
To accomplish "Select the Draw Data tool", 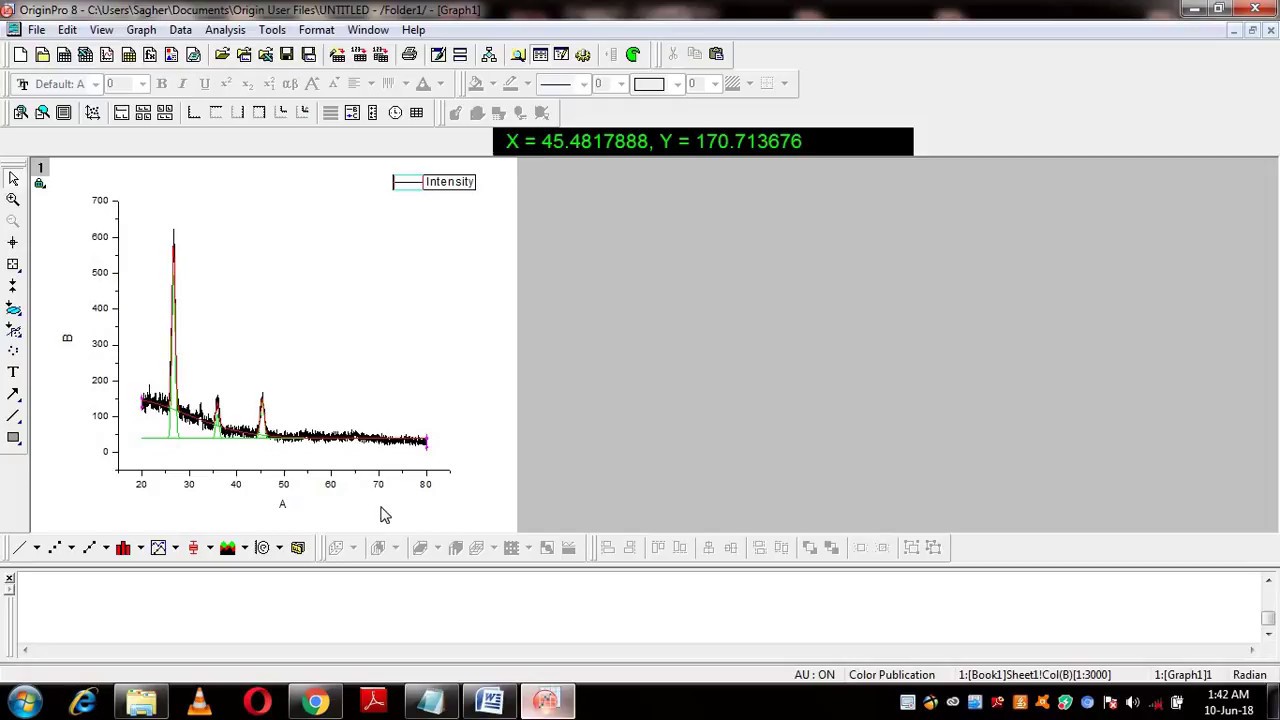I will click(x=13, y=351).
